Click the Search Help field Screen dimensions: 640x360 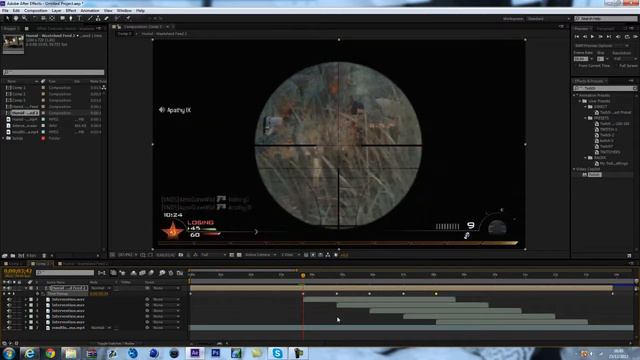pos(606,19)
